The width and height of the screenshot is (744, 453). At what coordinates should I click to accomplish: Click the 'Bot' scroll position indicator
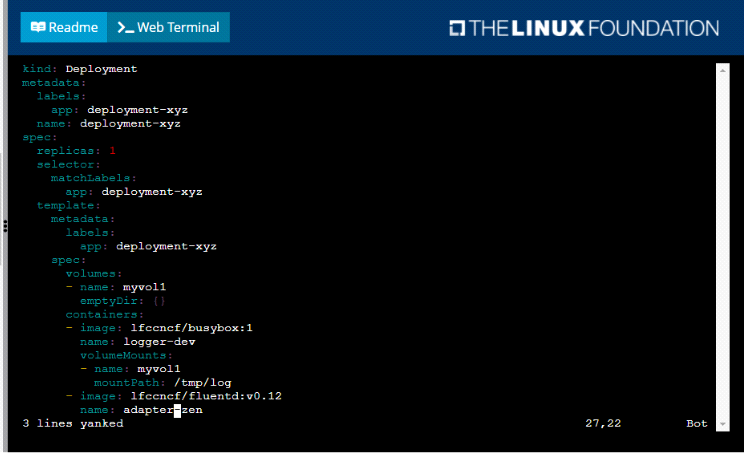click(697, 424)
